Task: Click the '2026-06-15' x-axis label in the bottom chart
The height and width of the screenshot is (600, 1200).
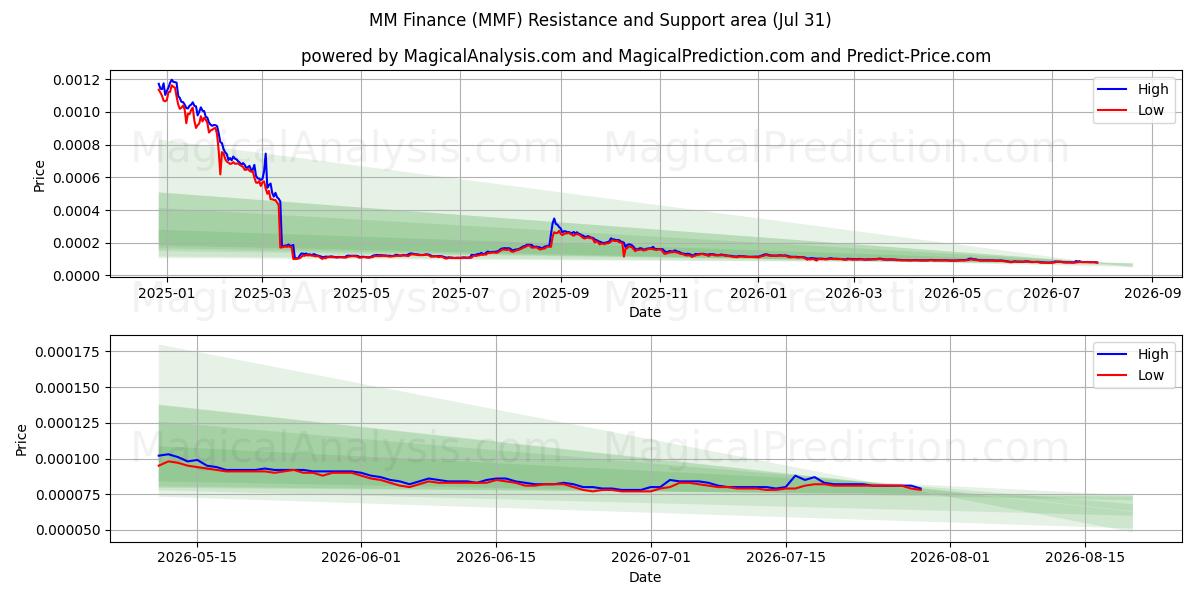Action: 496,559
